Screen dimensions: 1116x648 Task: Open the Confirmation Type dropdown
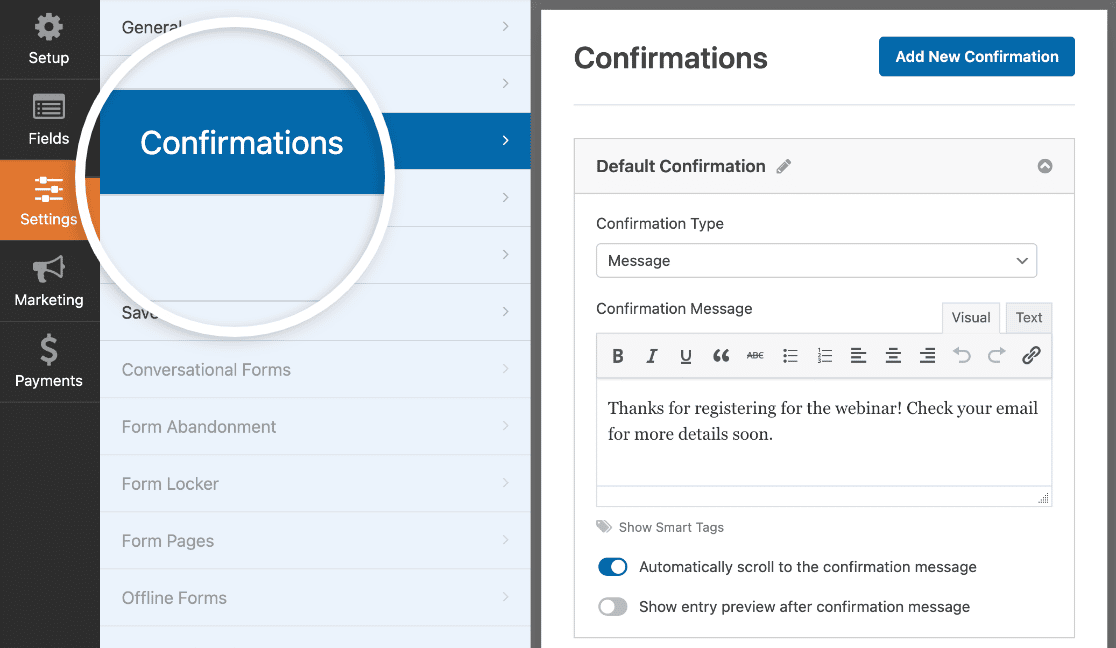point(816,261)
